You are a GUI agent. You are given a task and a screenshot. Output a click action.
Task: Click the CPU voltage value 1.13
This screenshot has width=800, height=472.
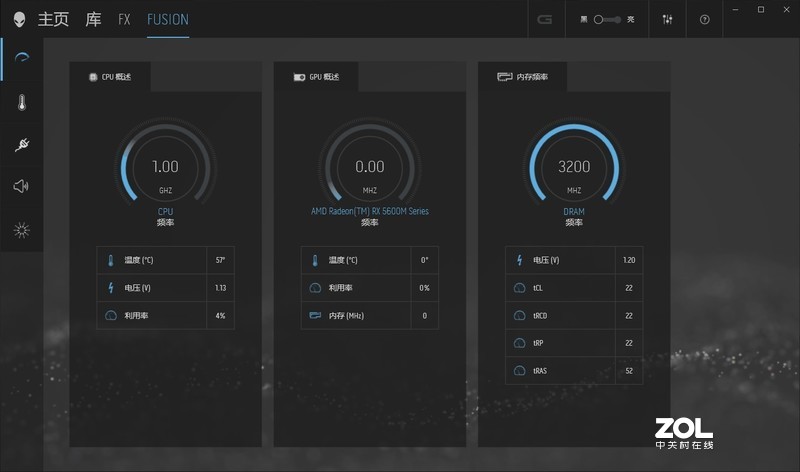(x=220, y=288)
